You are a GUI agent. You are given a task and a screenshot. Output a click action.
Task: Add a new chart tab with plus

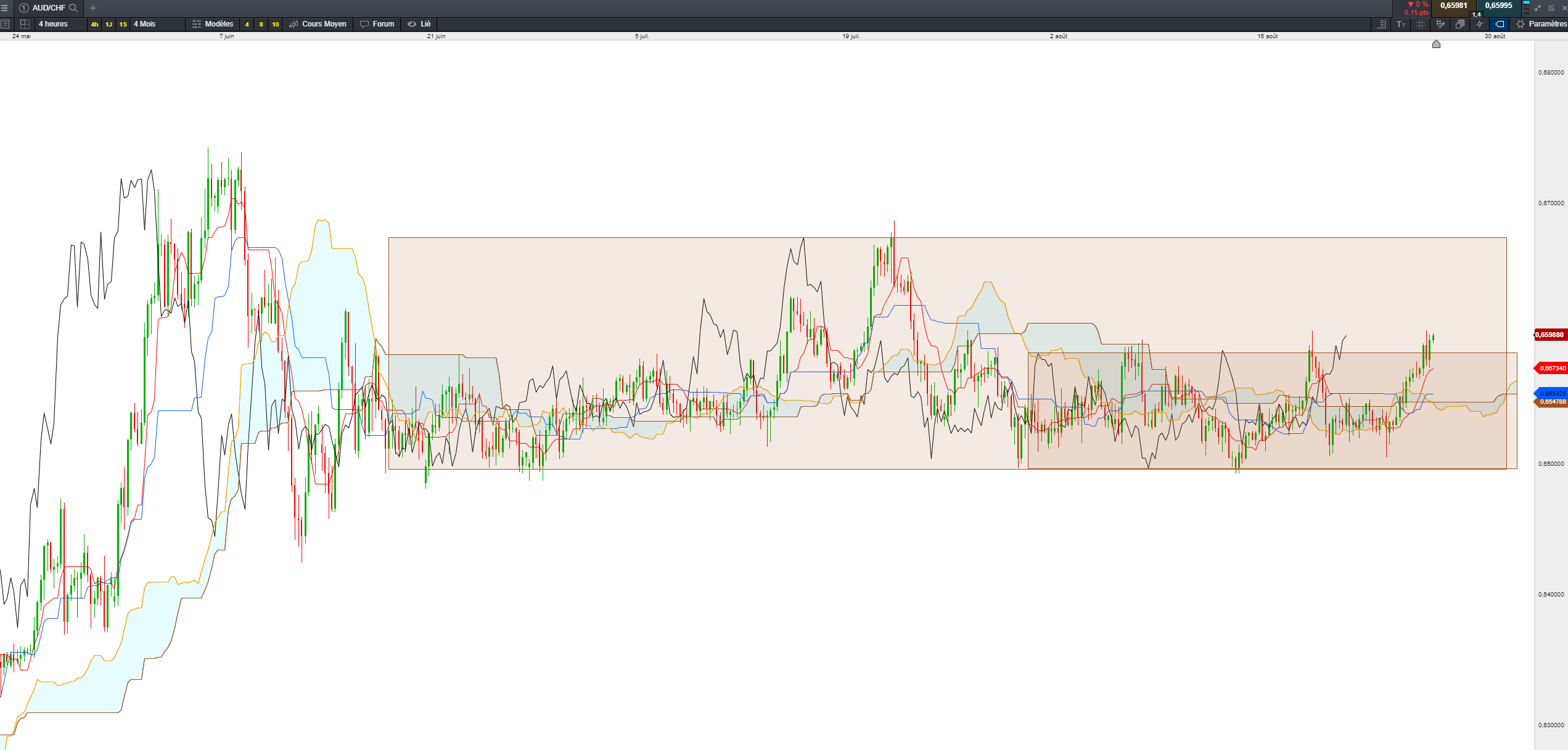(93, 8)
